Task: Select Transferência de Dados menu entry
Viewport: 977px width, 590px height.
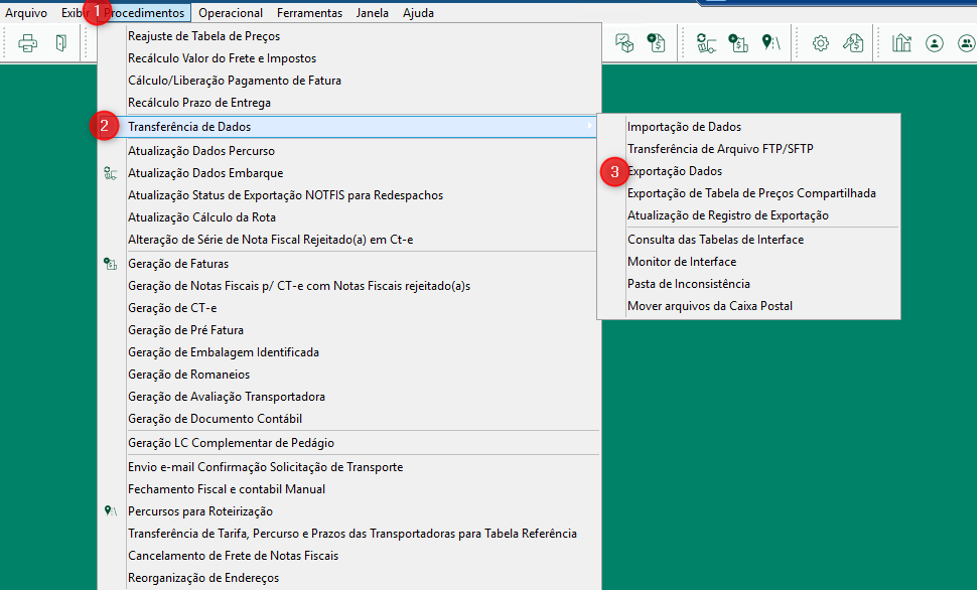Action: pyautogui.click(x=349, y=126)
